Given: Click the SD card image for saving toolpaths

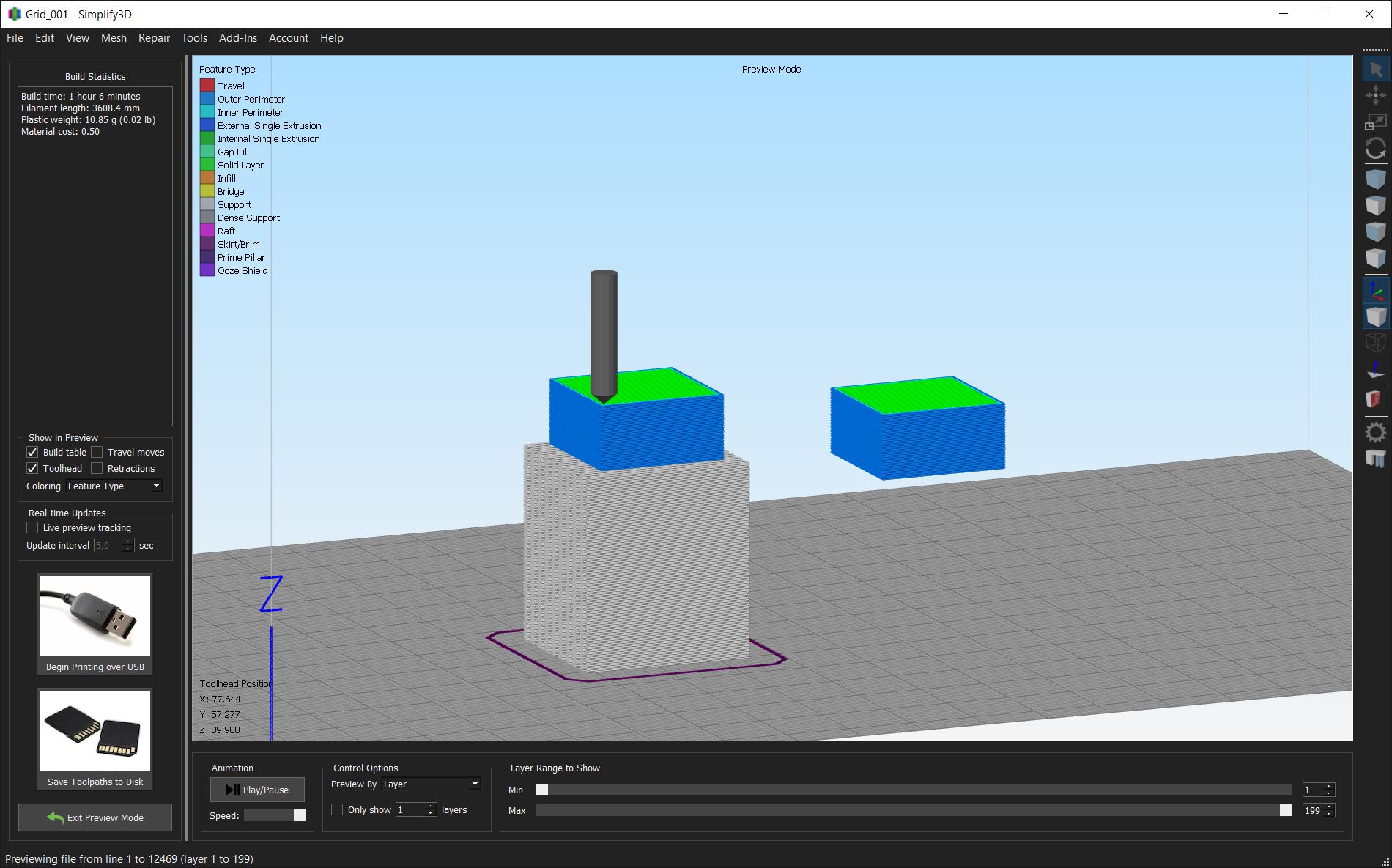Looking at the screenshot, I should coord(95,730).
